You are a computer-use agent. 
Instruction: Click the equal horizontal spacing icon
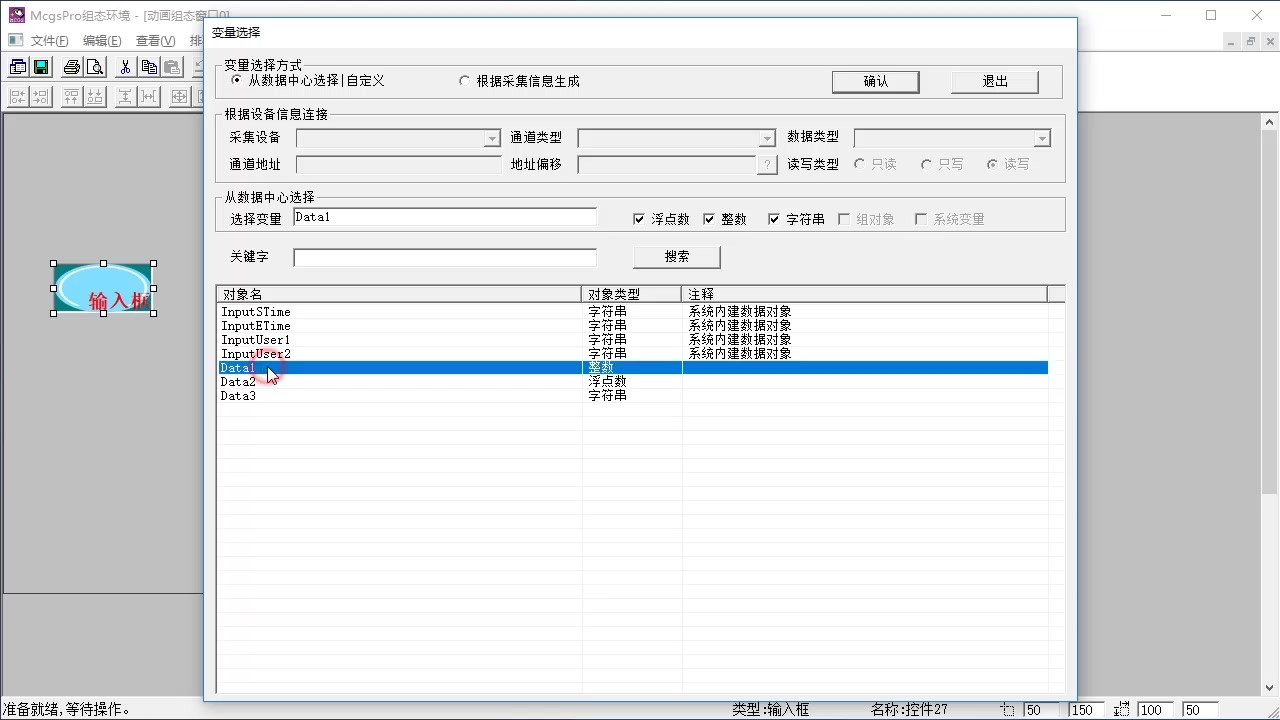click(149, 96)
